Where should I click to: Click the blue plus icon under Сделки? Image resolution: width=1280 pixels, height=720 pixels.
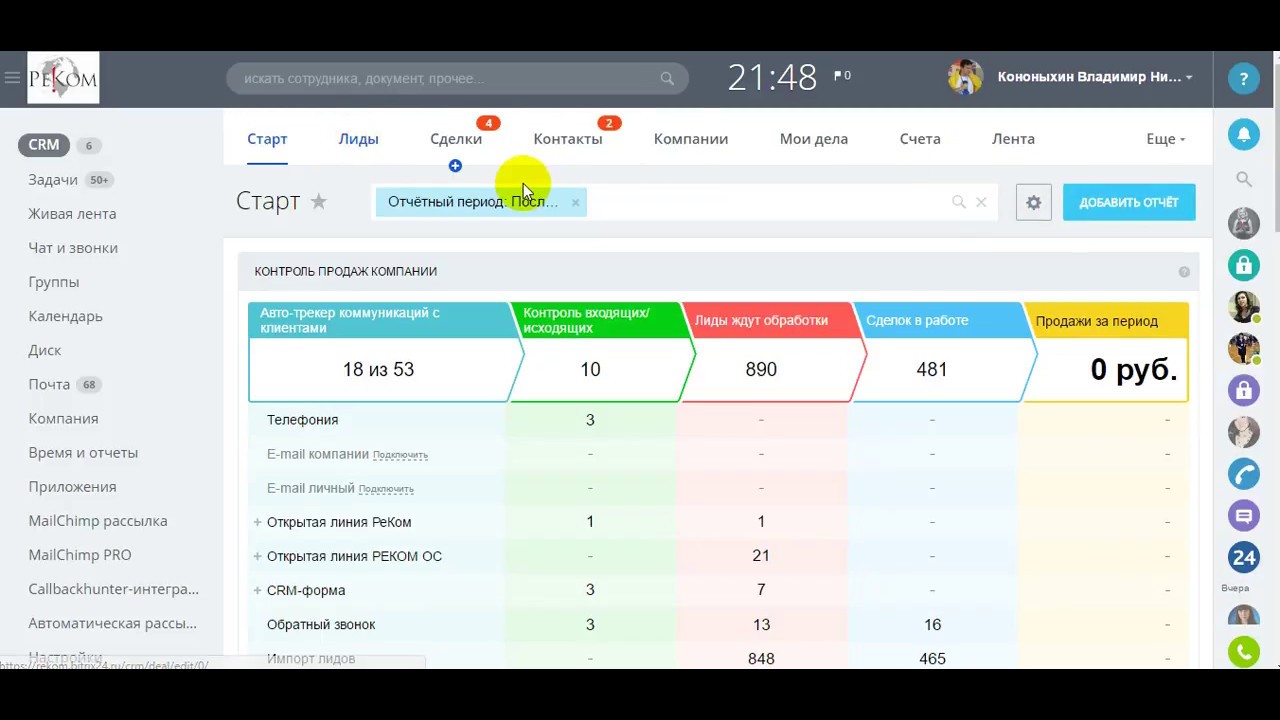[x=455, y=165]
